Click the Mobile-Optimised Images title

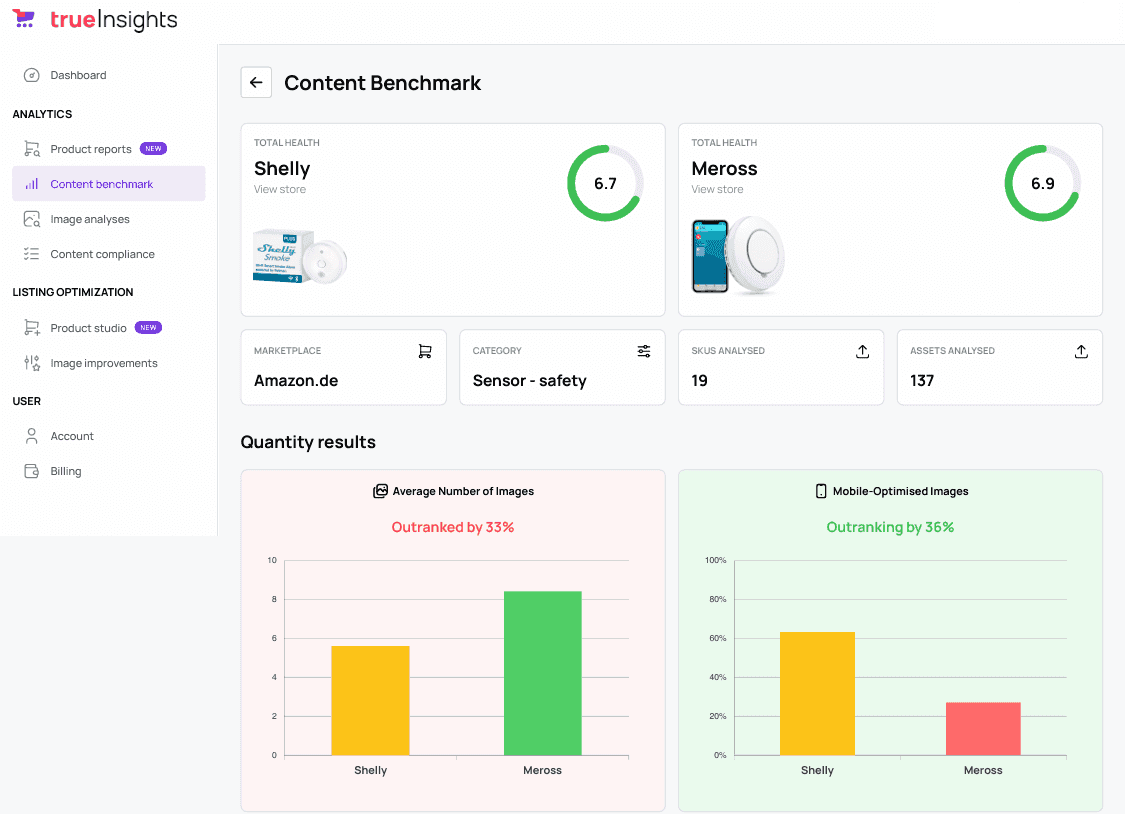(x=900, y=491)
